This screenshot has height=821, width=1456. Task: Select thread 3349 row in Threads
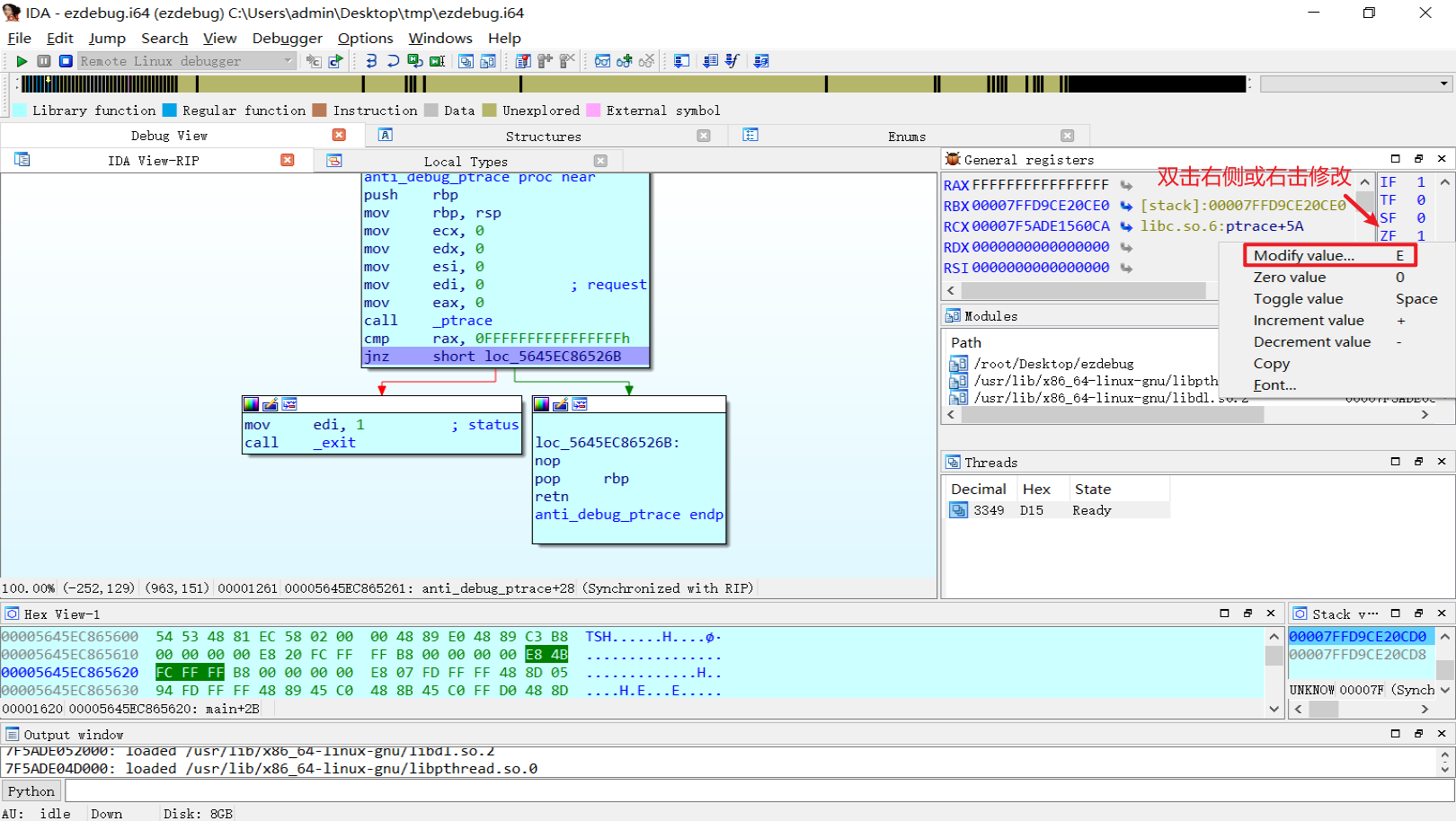[1059, 510]
